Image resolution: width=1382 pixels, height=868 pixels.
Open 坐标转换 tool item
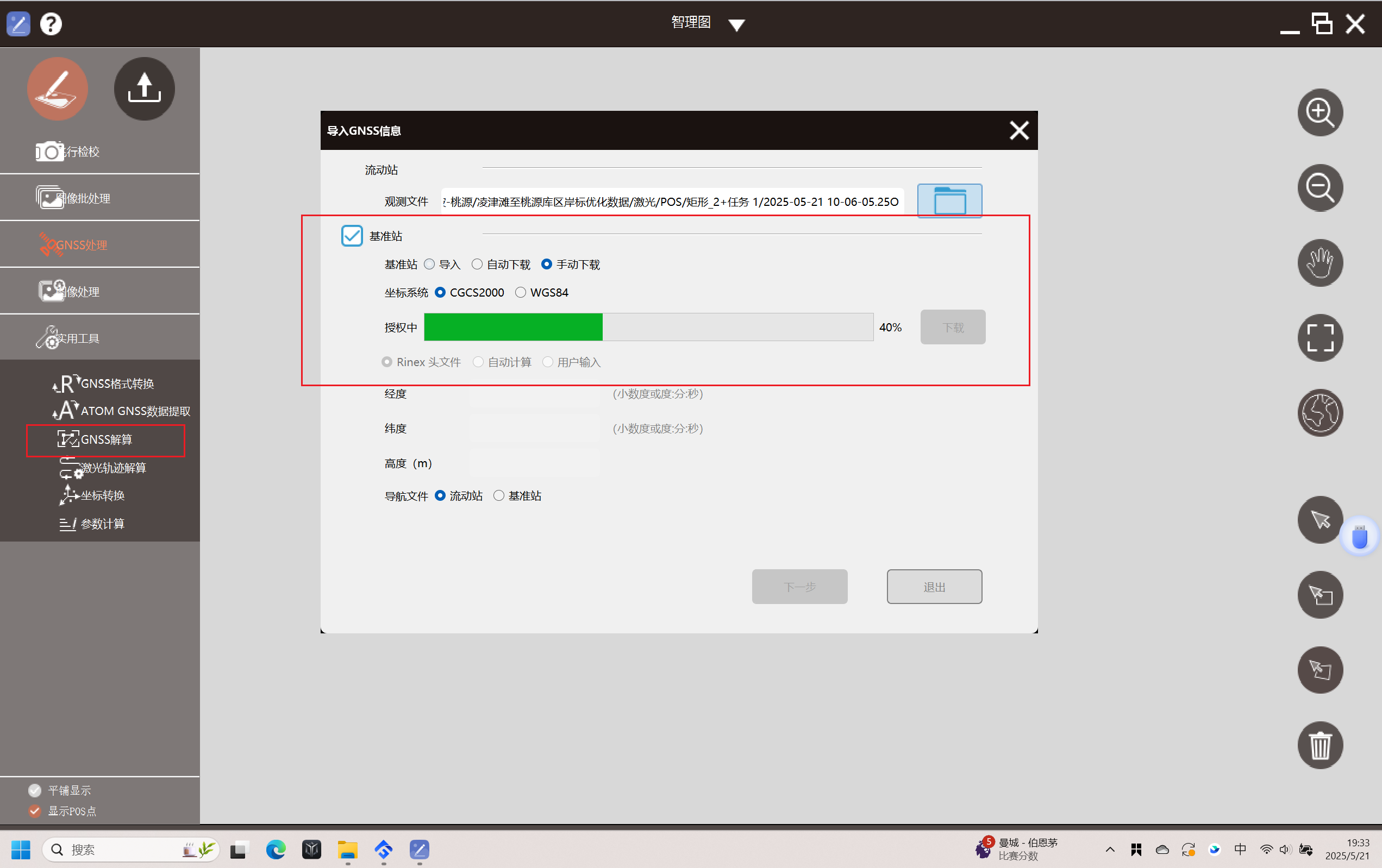tap(102, 495)
